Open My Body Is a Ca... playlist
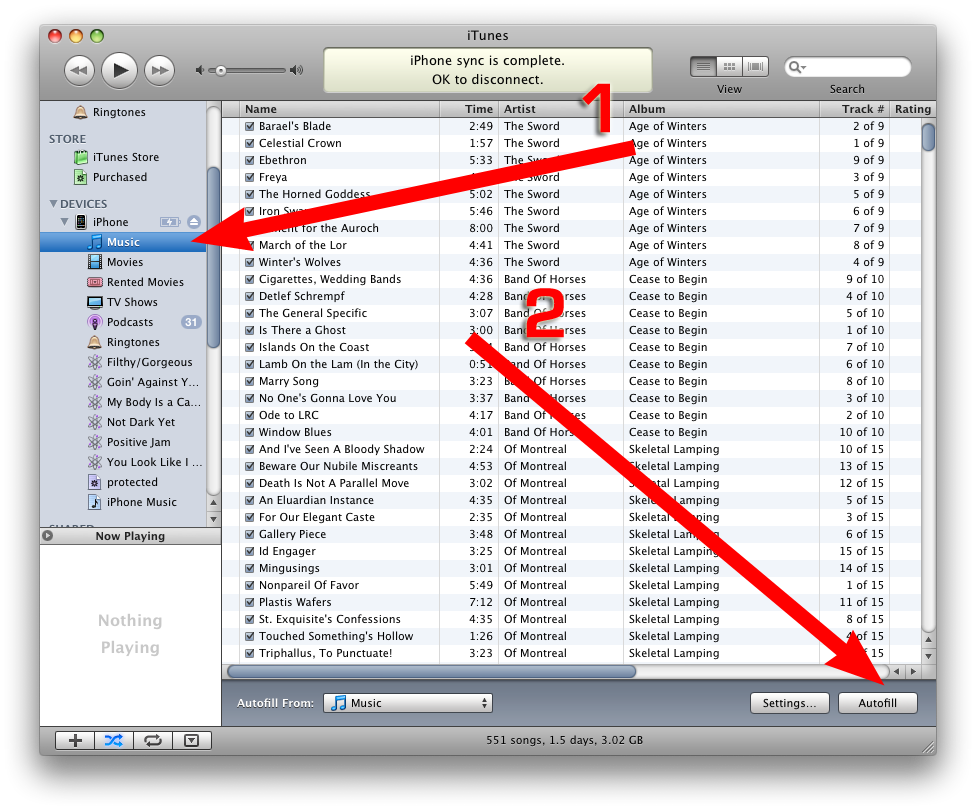 tap(123, 402)
